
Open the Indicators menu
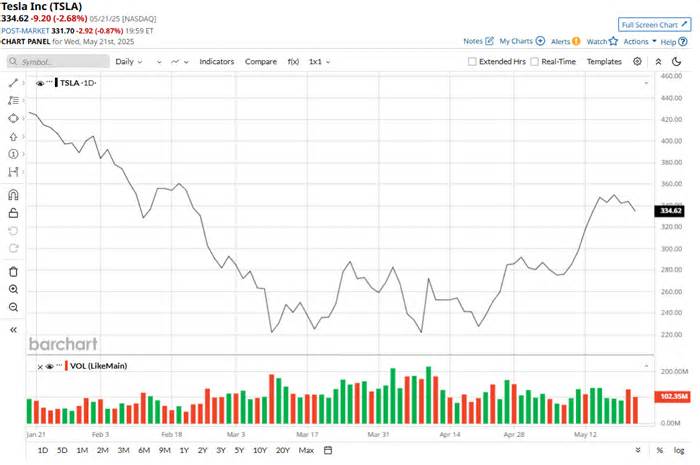pyautogui.click(x=217, y=62)
